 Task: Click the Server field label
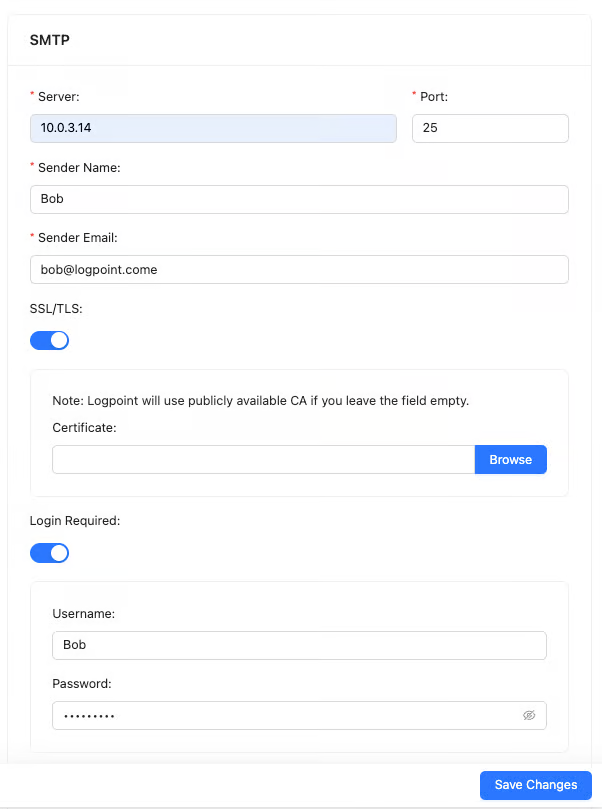coord(58,97)
